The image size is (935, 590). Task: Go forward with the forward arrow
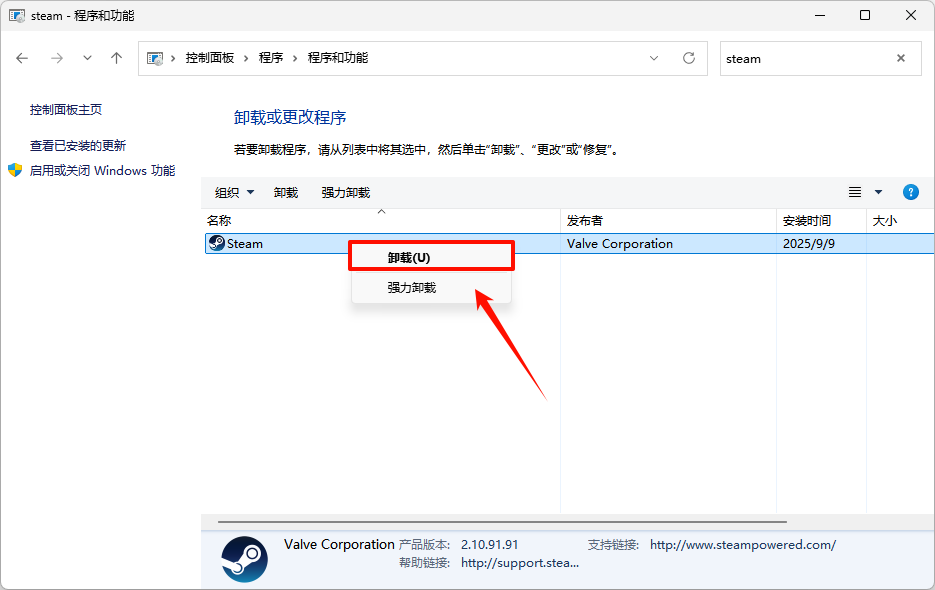(x=57, y=58)
